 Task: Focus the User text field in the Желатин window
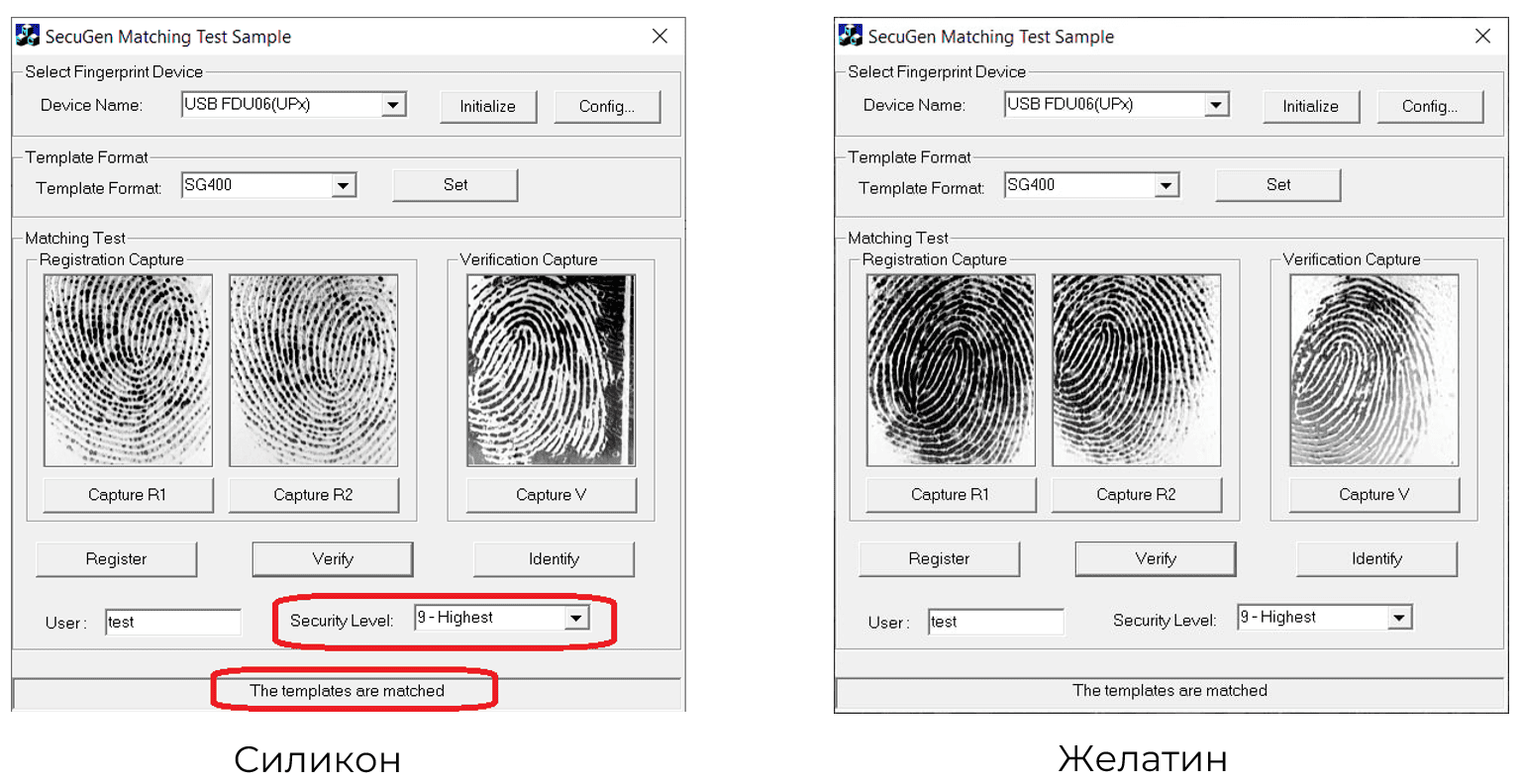click(994, 622)
